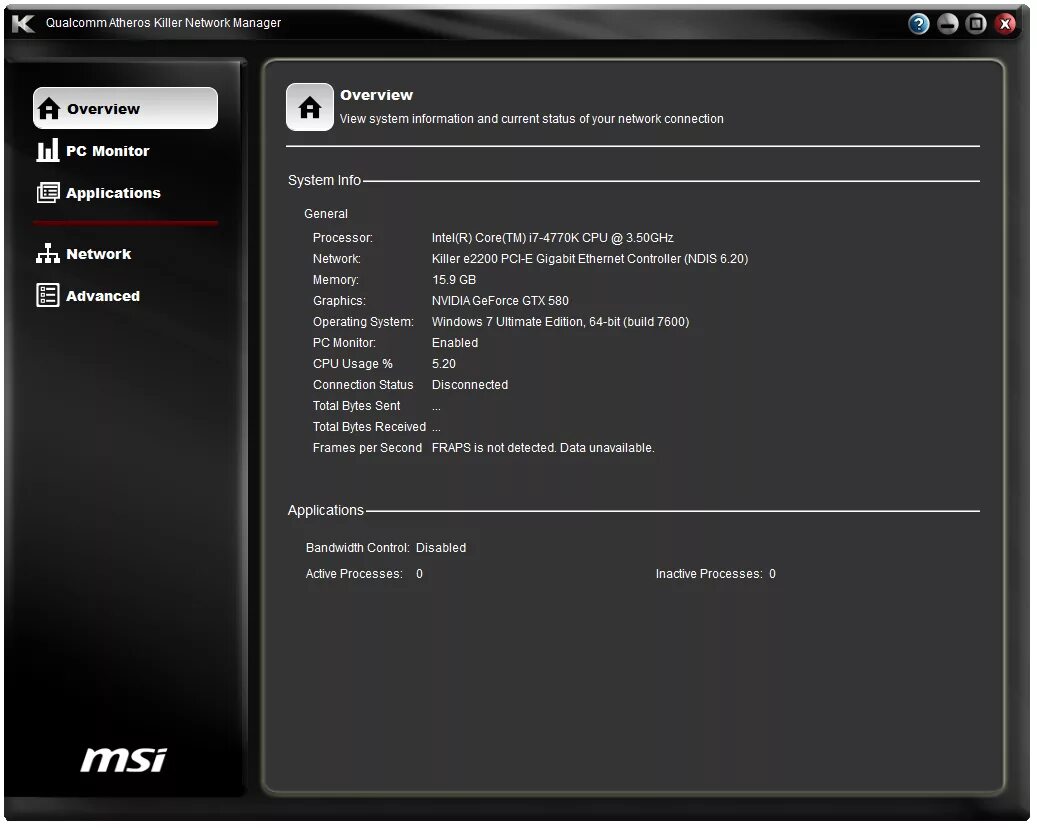Click the Advanced settings list icon
Viewport: 1037px width, 828px height.
48,296
